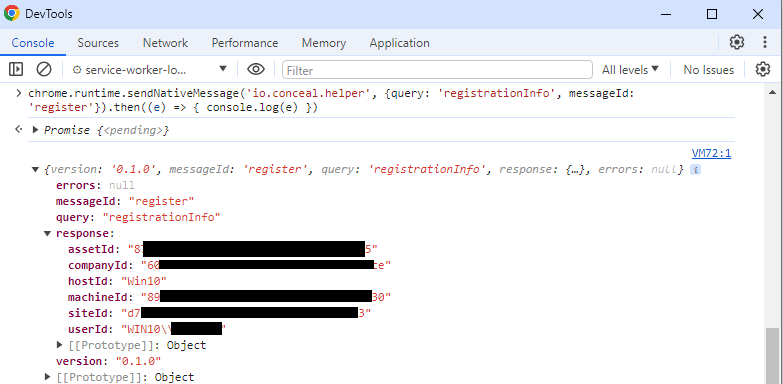Screen dimensions: 783x384
Task: Click the object info badge icon
Action: (x=695, y=170)
